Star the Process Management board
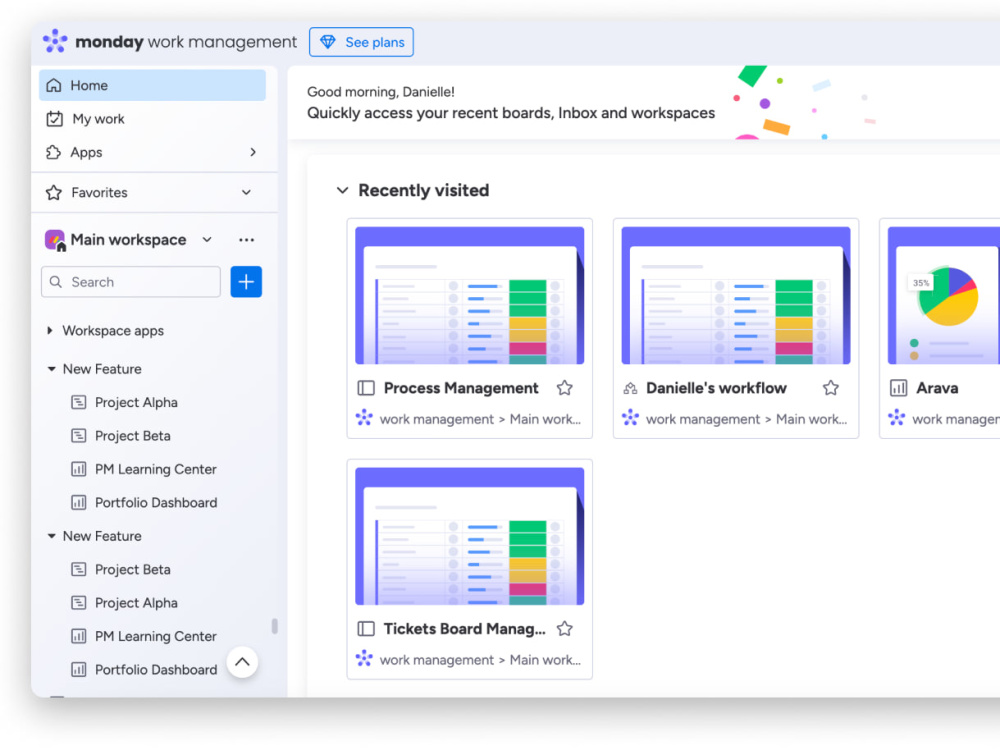 coord(564,388)
